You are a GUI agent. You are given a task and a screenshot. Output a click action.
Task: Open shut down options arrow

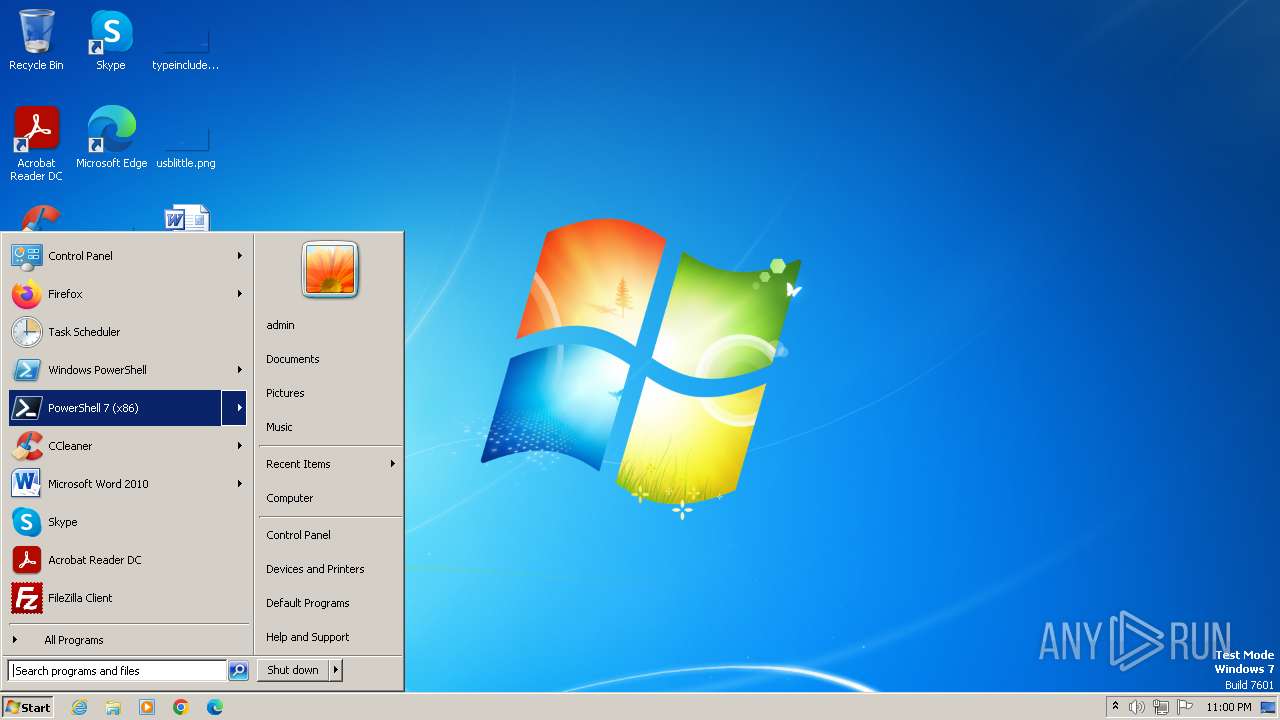(336, 670)
